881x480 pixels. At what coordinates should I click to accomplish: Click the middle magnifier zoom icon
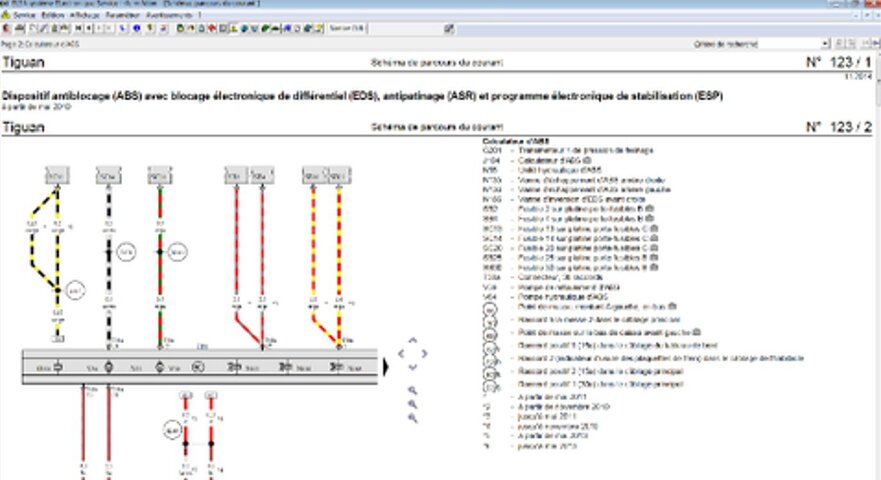click(x=412, y=404)
